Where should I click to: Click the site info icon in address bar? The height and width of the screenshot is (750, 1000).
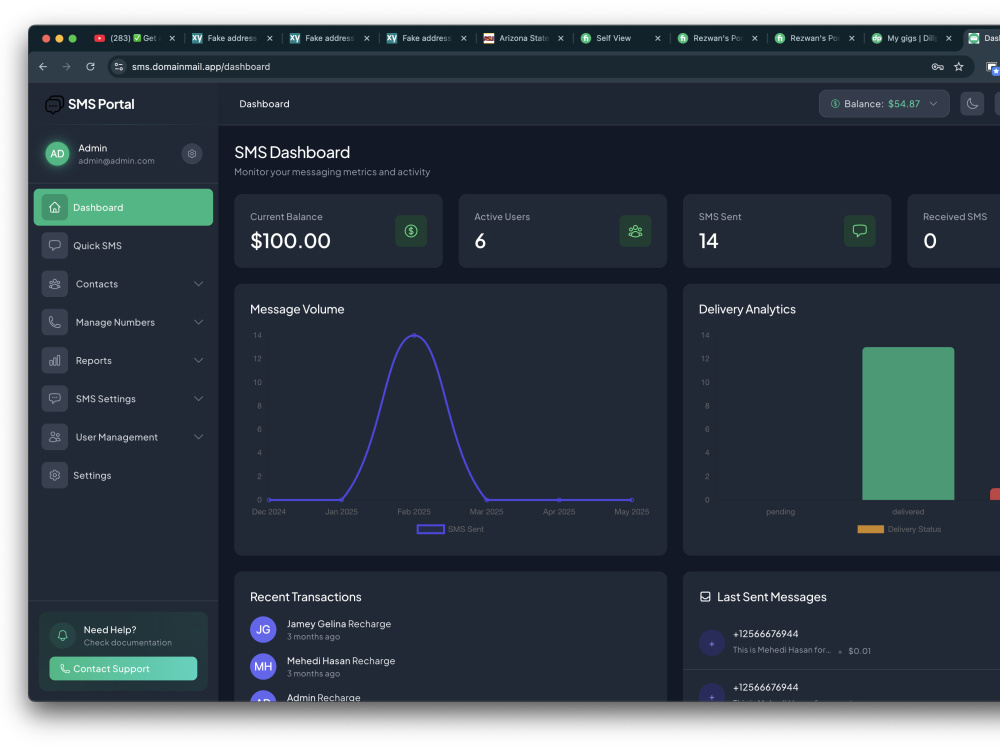(x=119, y=66)
